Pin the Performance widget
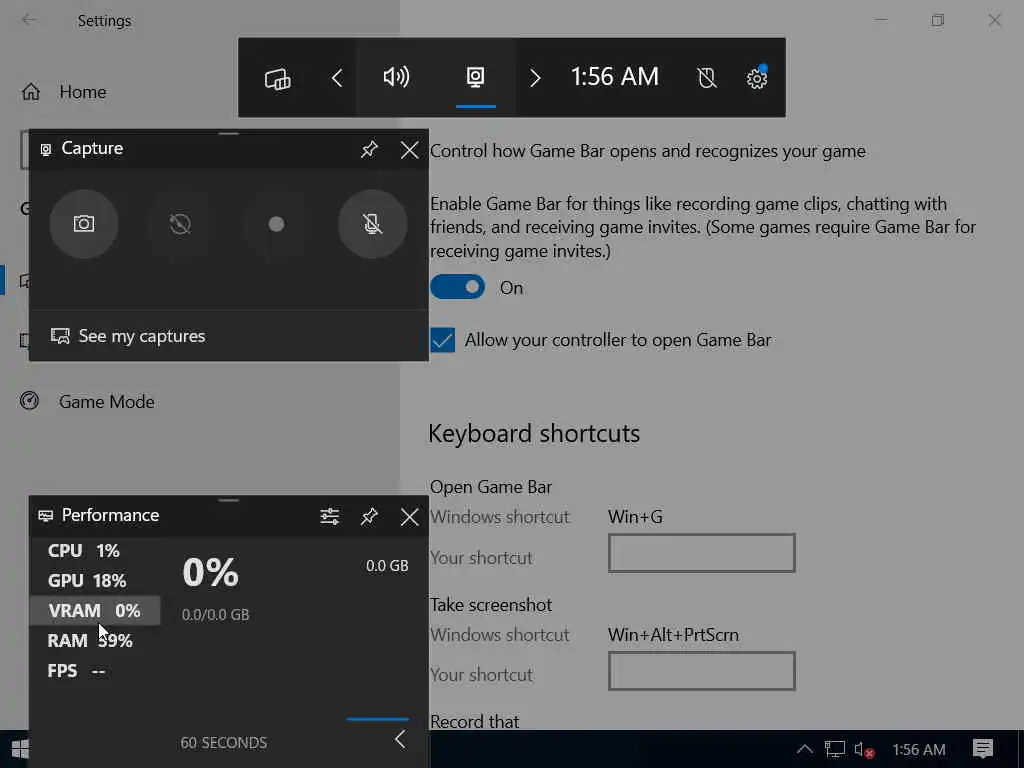 coord(369,517)
